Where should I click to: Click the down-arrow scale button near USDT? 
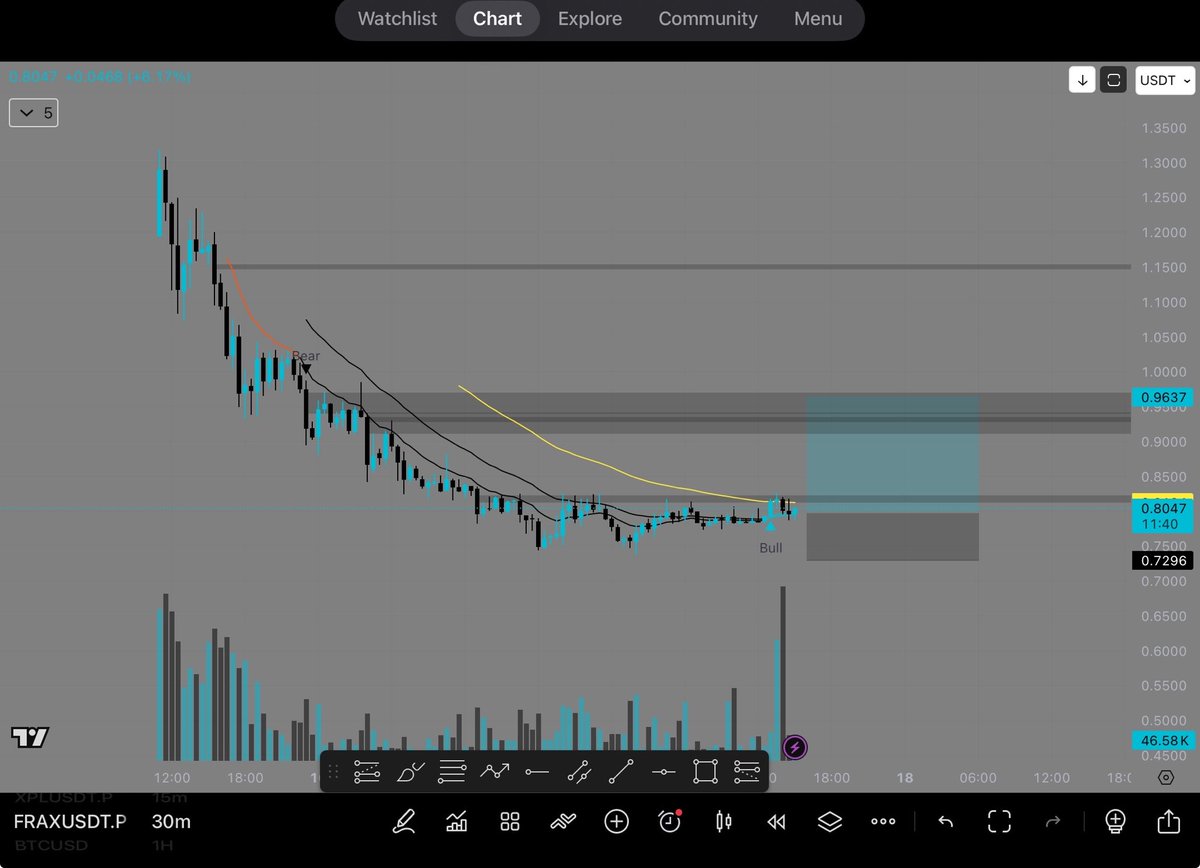point(1081,80)
